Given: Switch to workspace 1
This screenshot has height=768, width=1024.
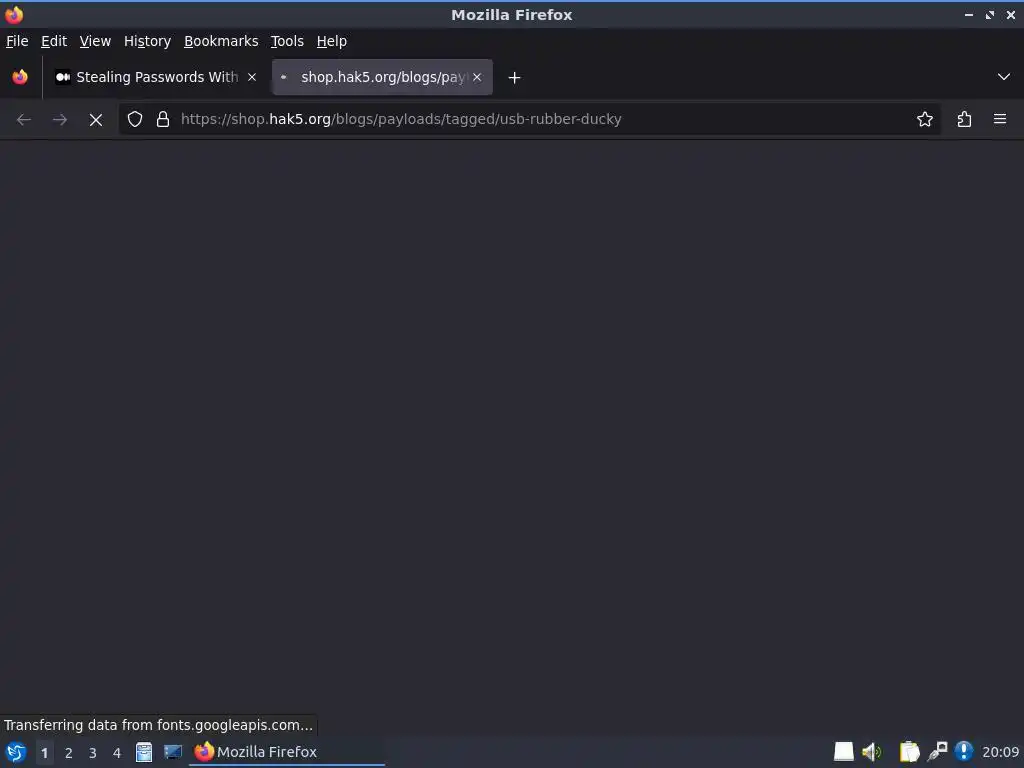Looking at the screenshot, I should (44, 753).
